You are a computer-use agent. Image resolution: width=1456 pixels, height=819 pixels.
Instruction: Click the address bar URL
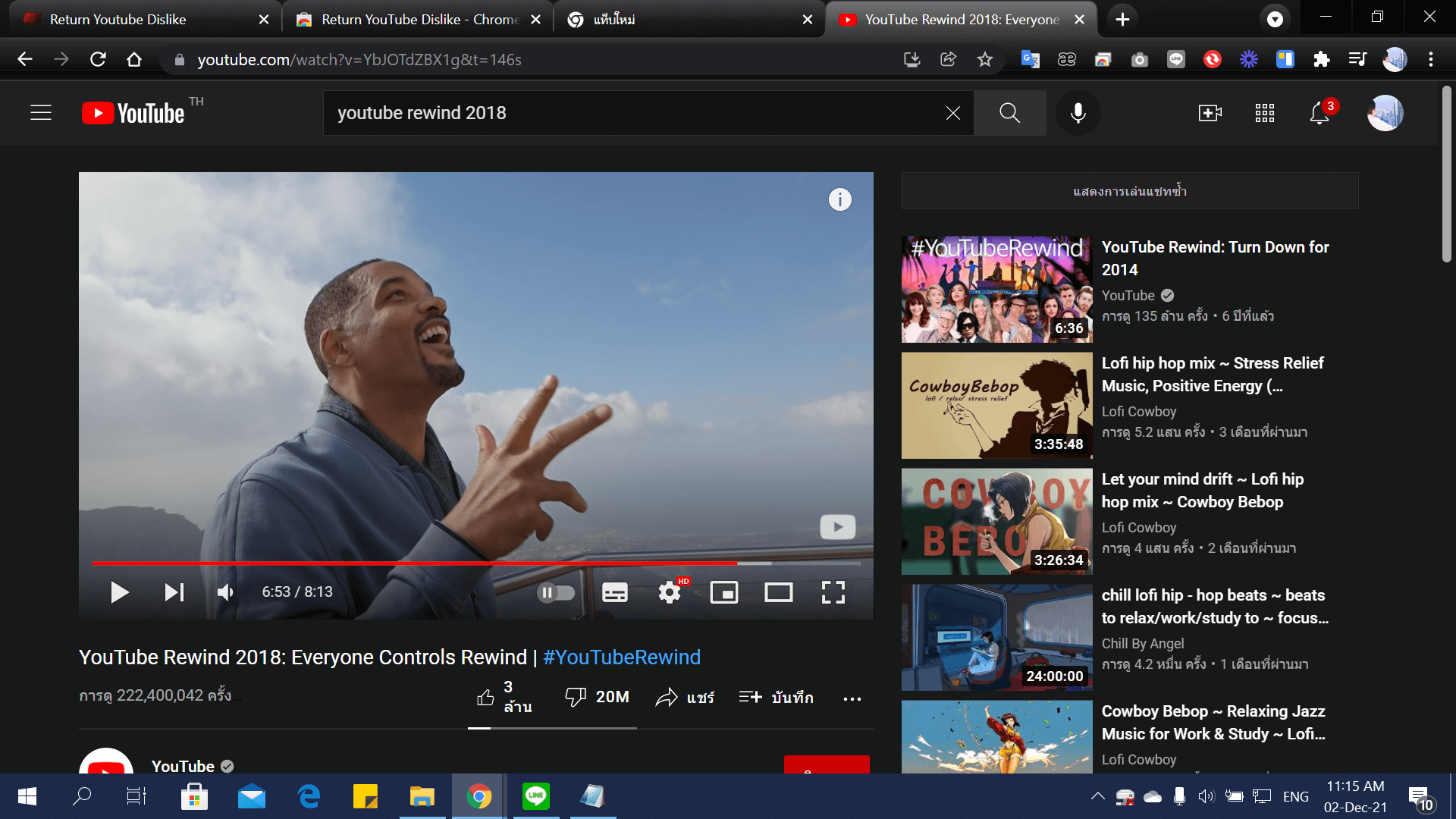tap(359, 60)
